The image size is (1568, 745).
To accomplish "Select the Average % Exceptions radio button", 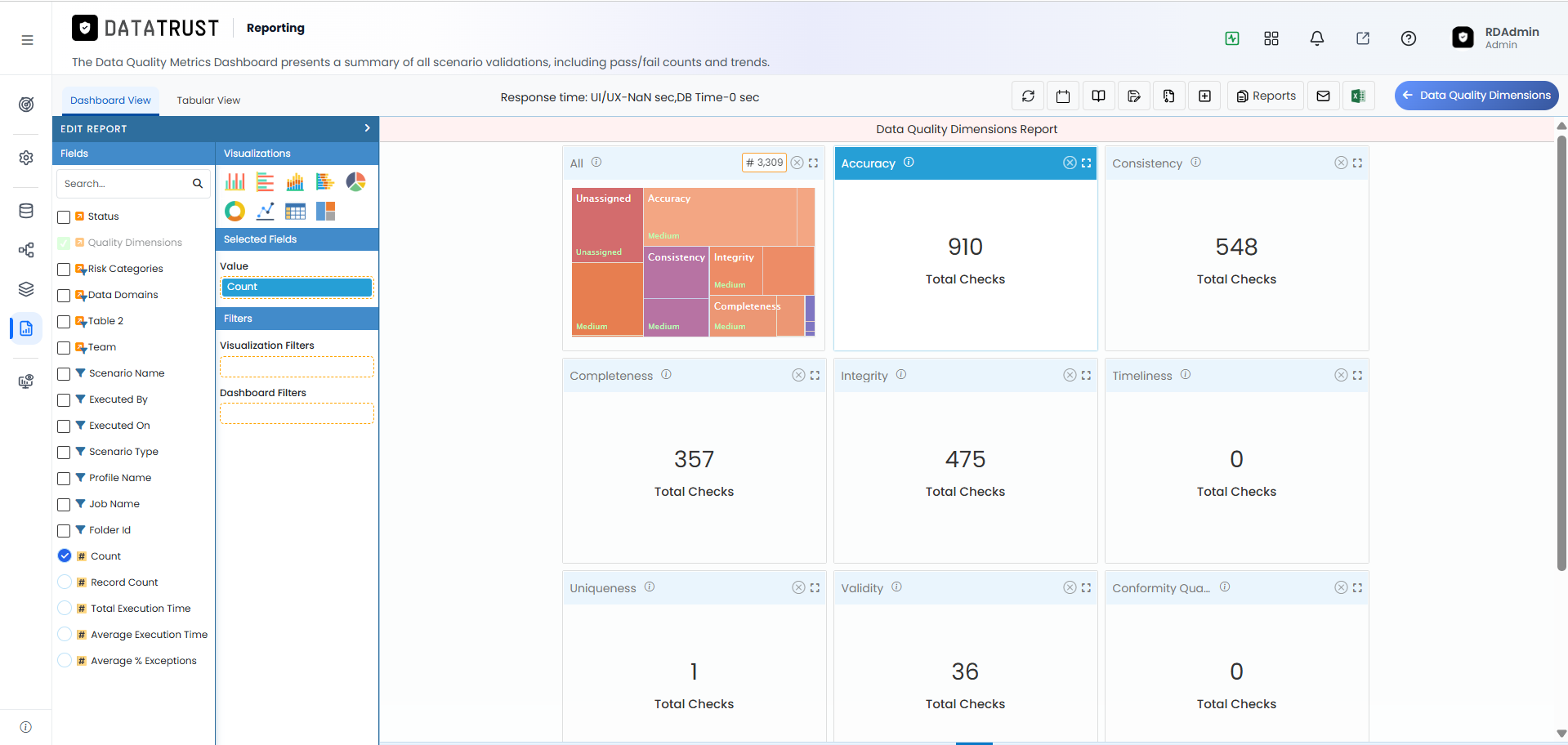I will click(65, 660).
